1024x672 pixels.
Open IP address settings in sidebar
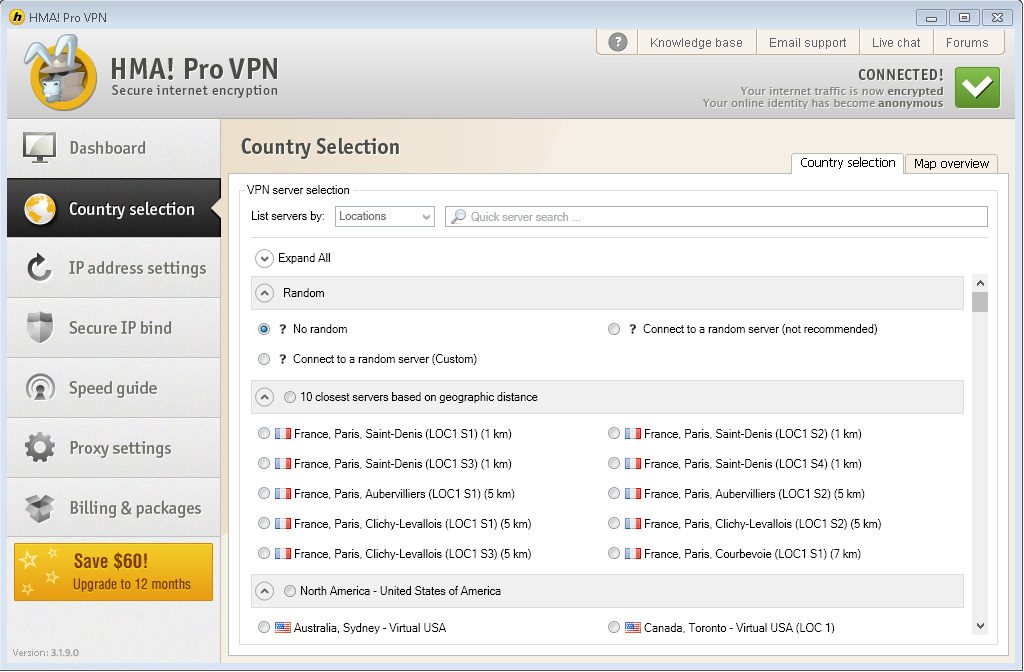coord(114,268)
